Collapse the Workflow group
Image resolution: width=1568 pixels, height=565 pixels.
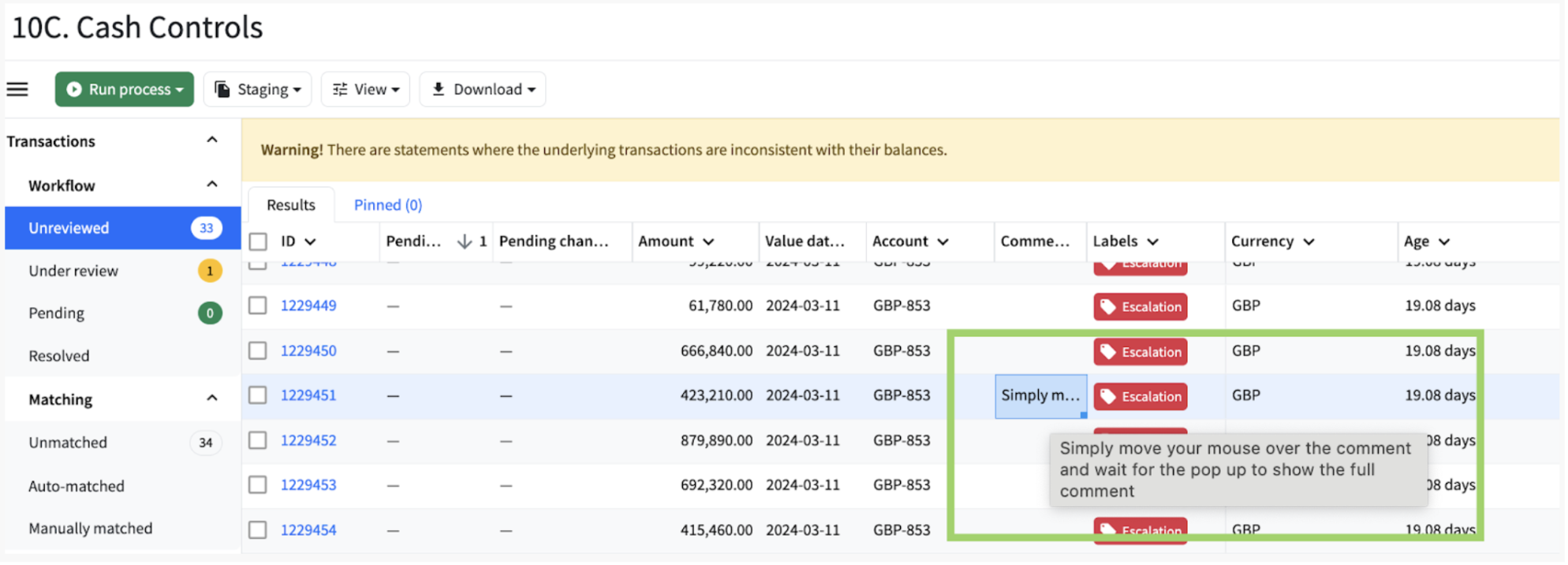(212, 185)
